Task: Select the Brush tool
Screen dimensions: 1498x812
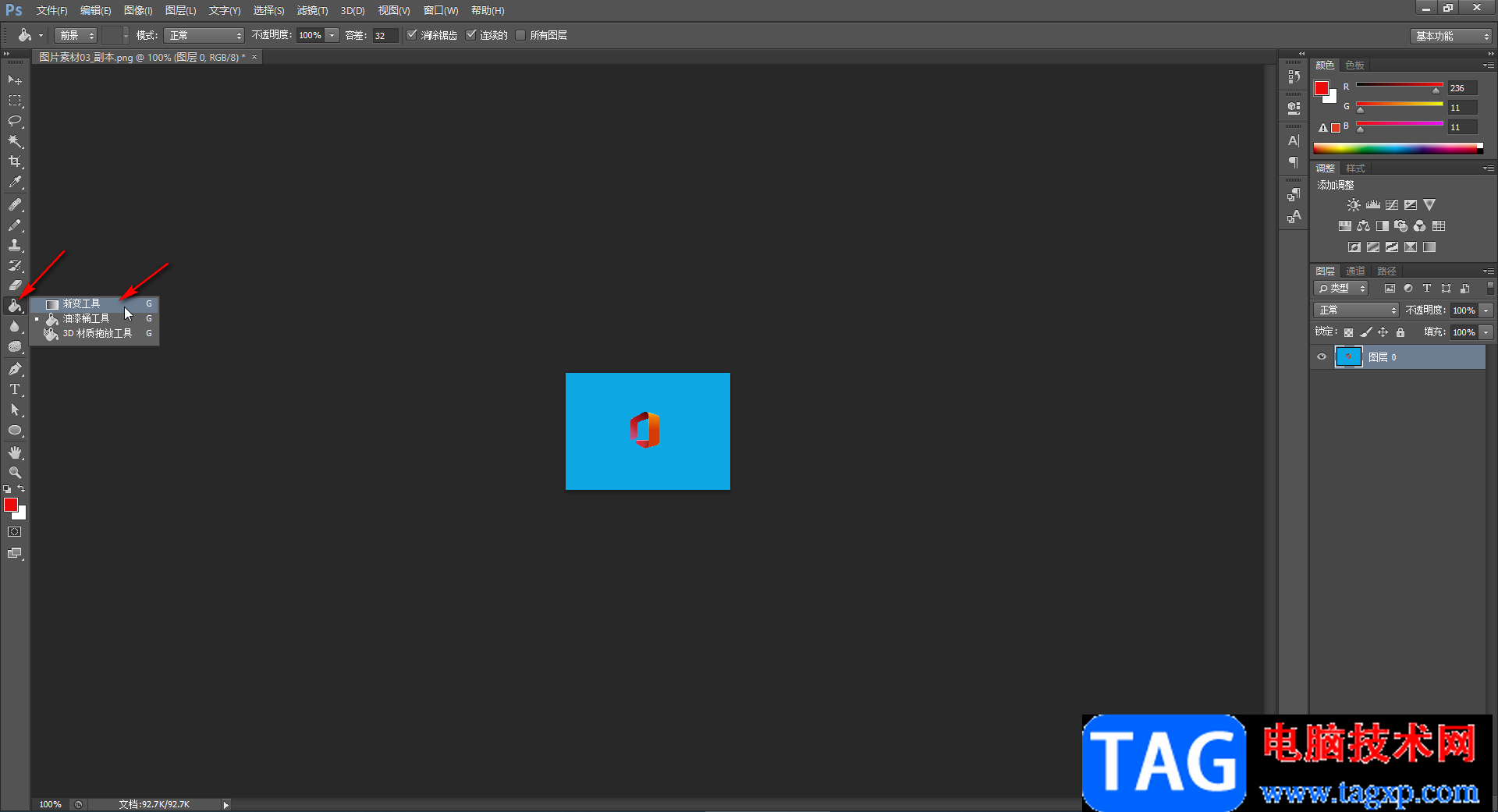Action: (x=15, y=225)
